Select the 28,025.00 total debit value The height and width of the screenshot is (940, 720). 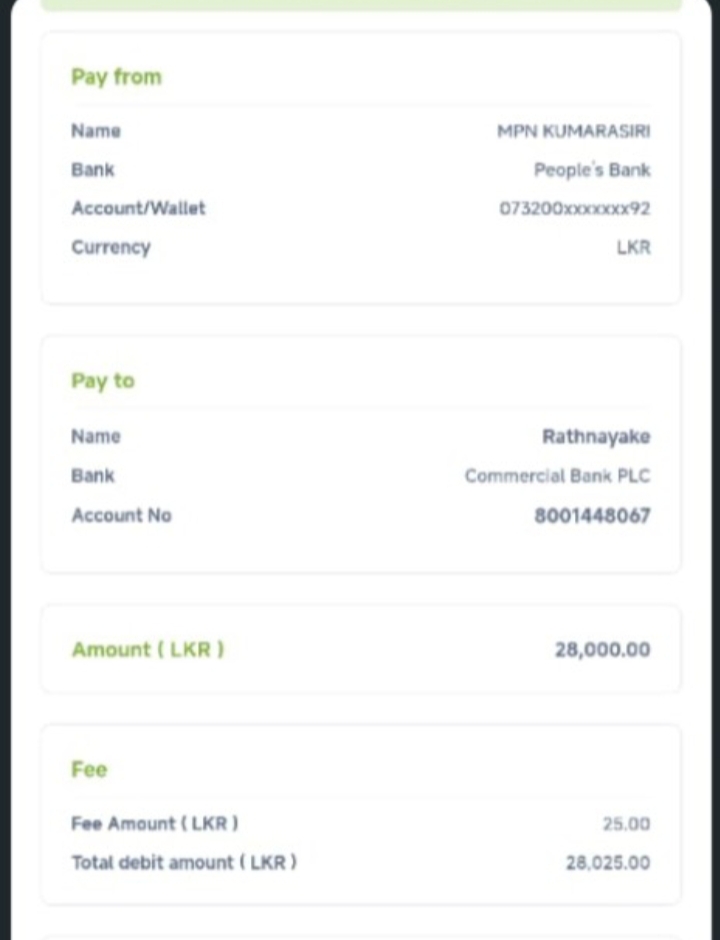607,863
